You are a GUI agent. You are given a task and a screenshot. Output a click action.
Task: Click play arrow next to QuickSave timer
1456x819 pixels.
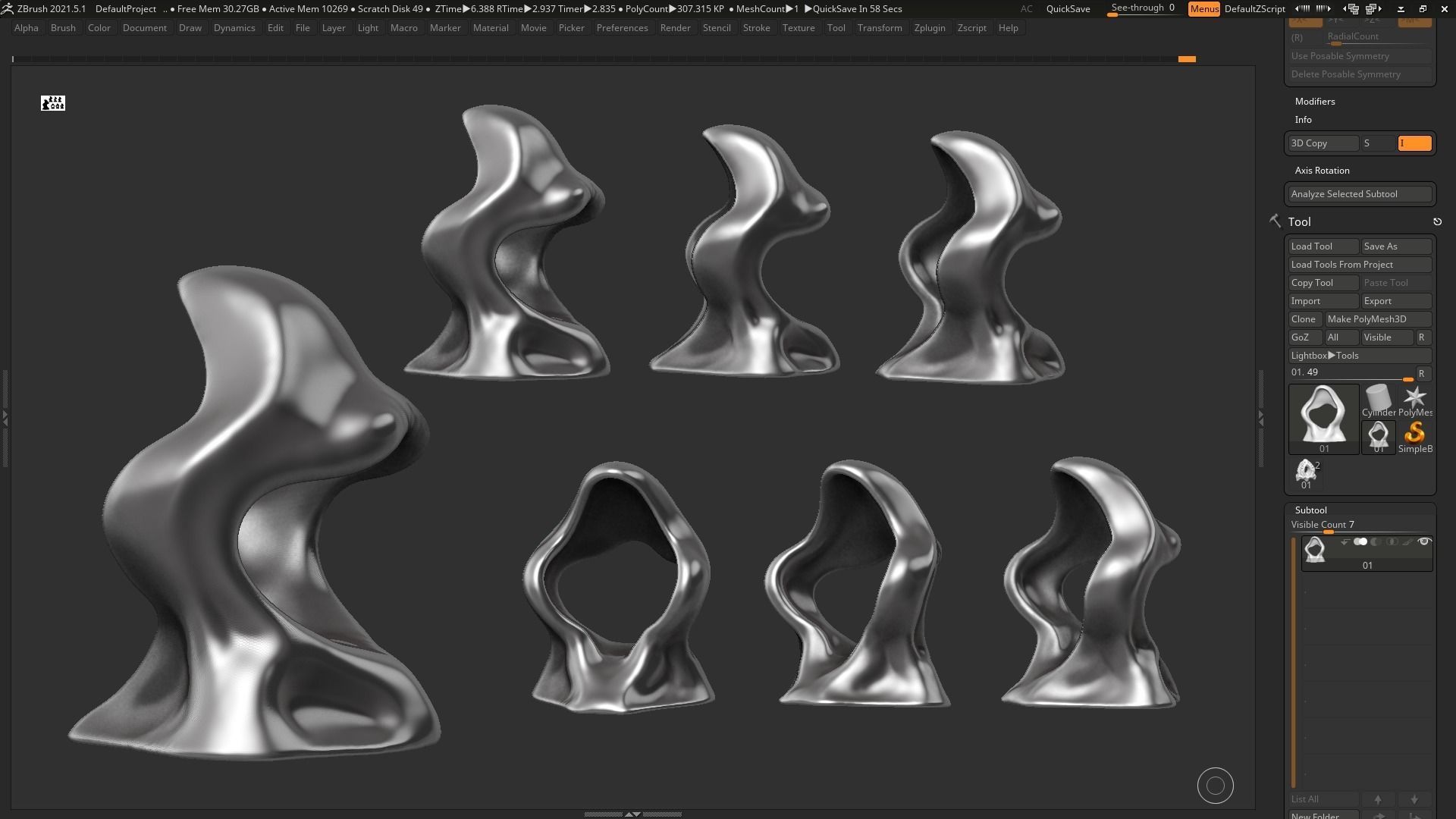pyautogui.click(x=808, y=9)
